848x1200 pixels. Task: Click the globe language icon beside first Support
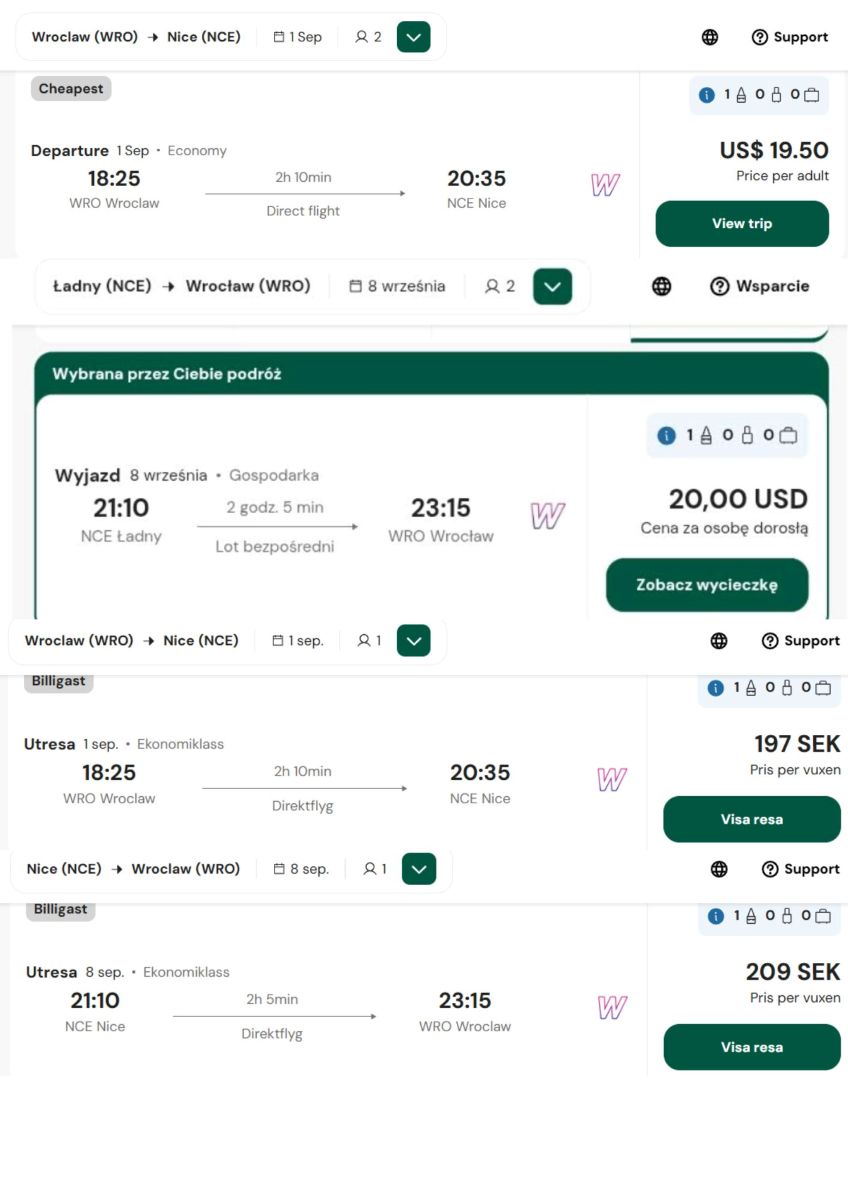[710, 37]
